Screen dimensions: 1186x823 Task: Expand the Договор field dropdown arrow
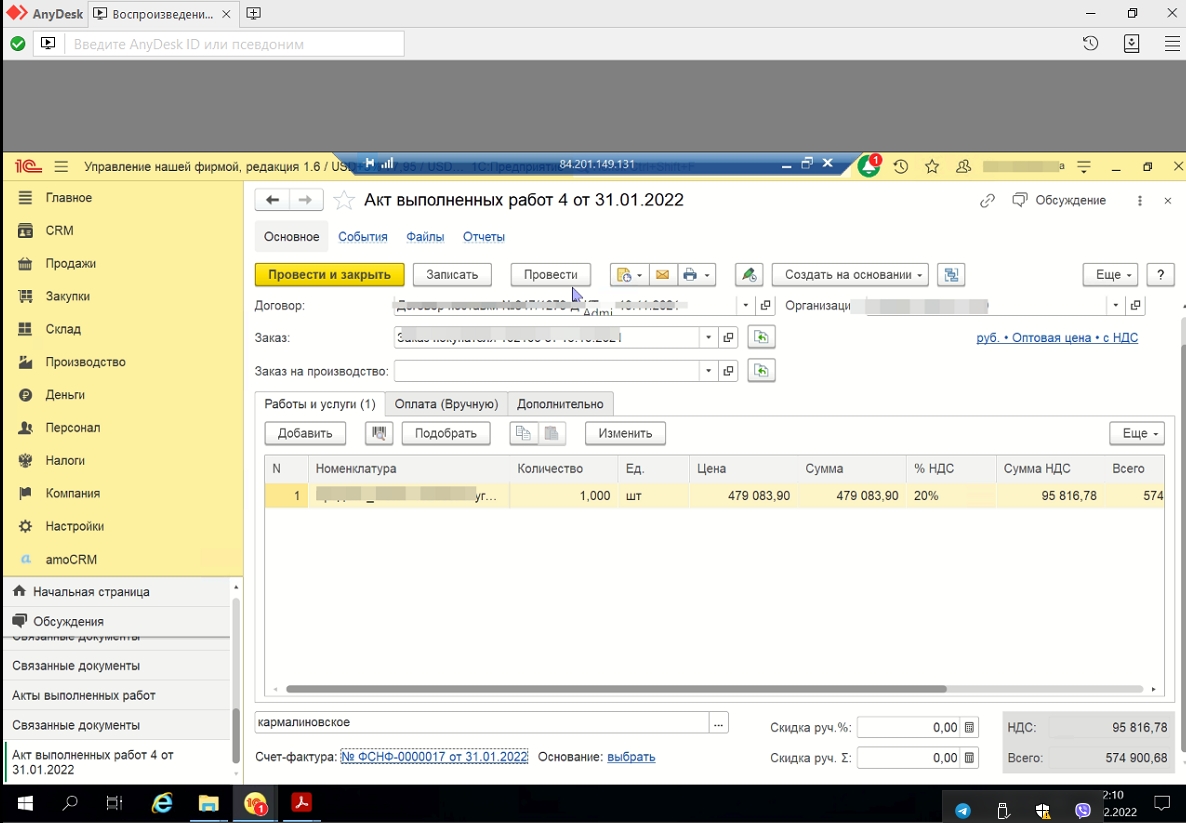point(746,306)
